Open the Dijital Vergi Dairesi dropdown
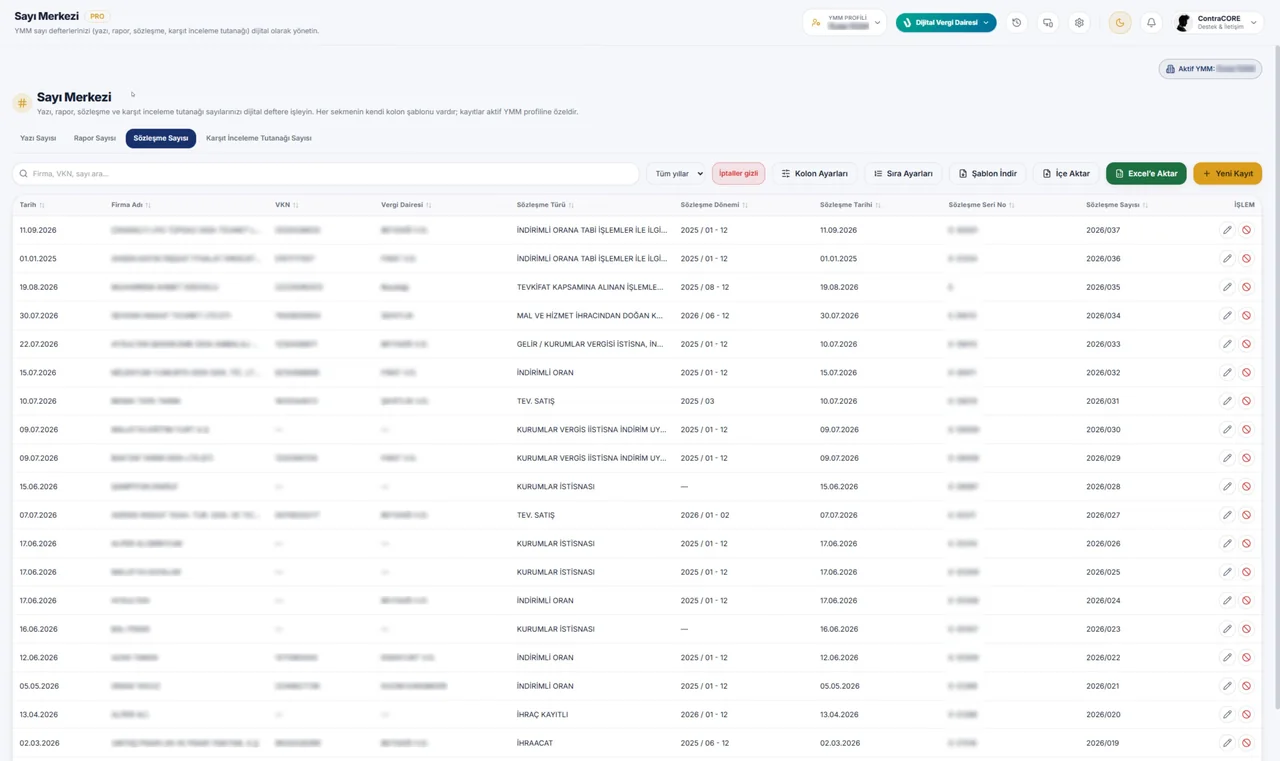 coord(946,22)
